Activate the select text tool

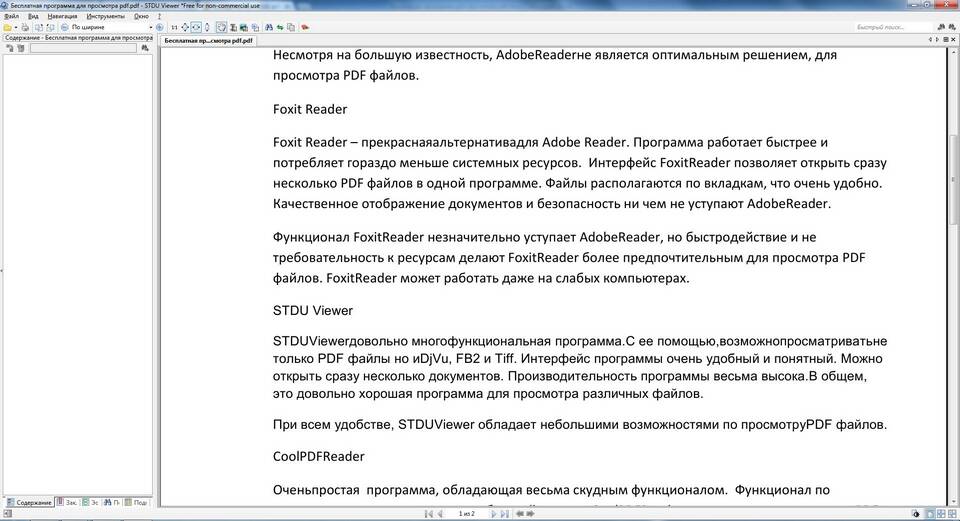tap(233, 28)
